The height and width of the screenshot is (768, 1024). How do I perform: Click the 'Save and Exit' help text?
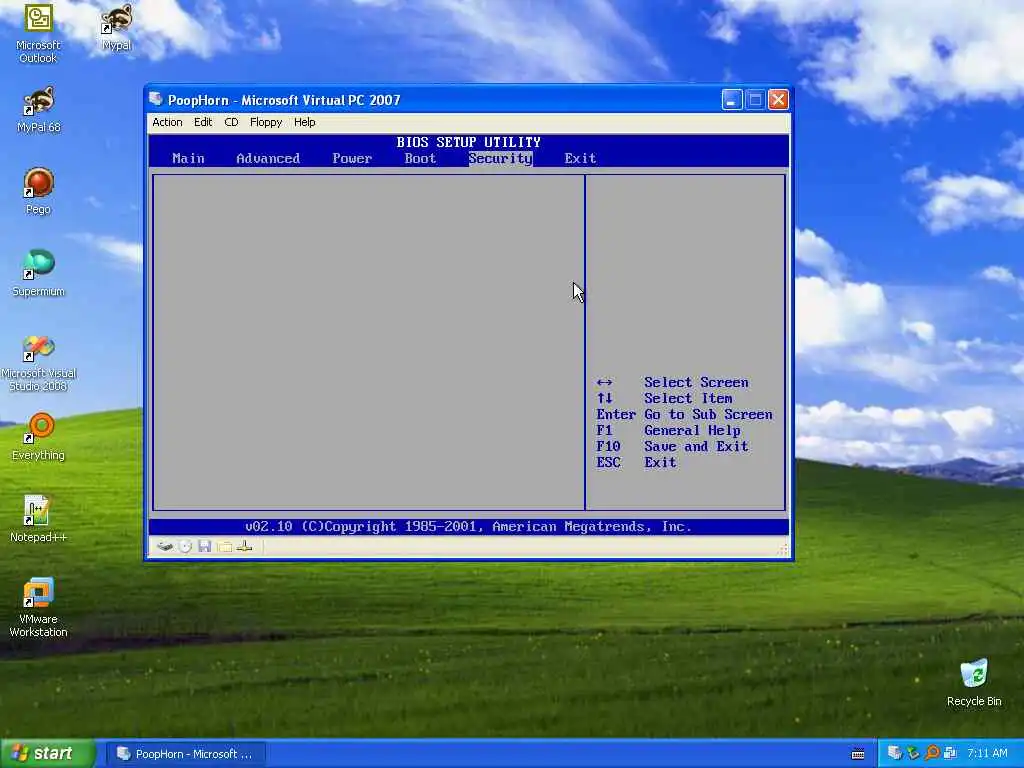pyautogui.click(x=696, y=447)
